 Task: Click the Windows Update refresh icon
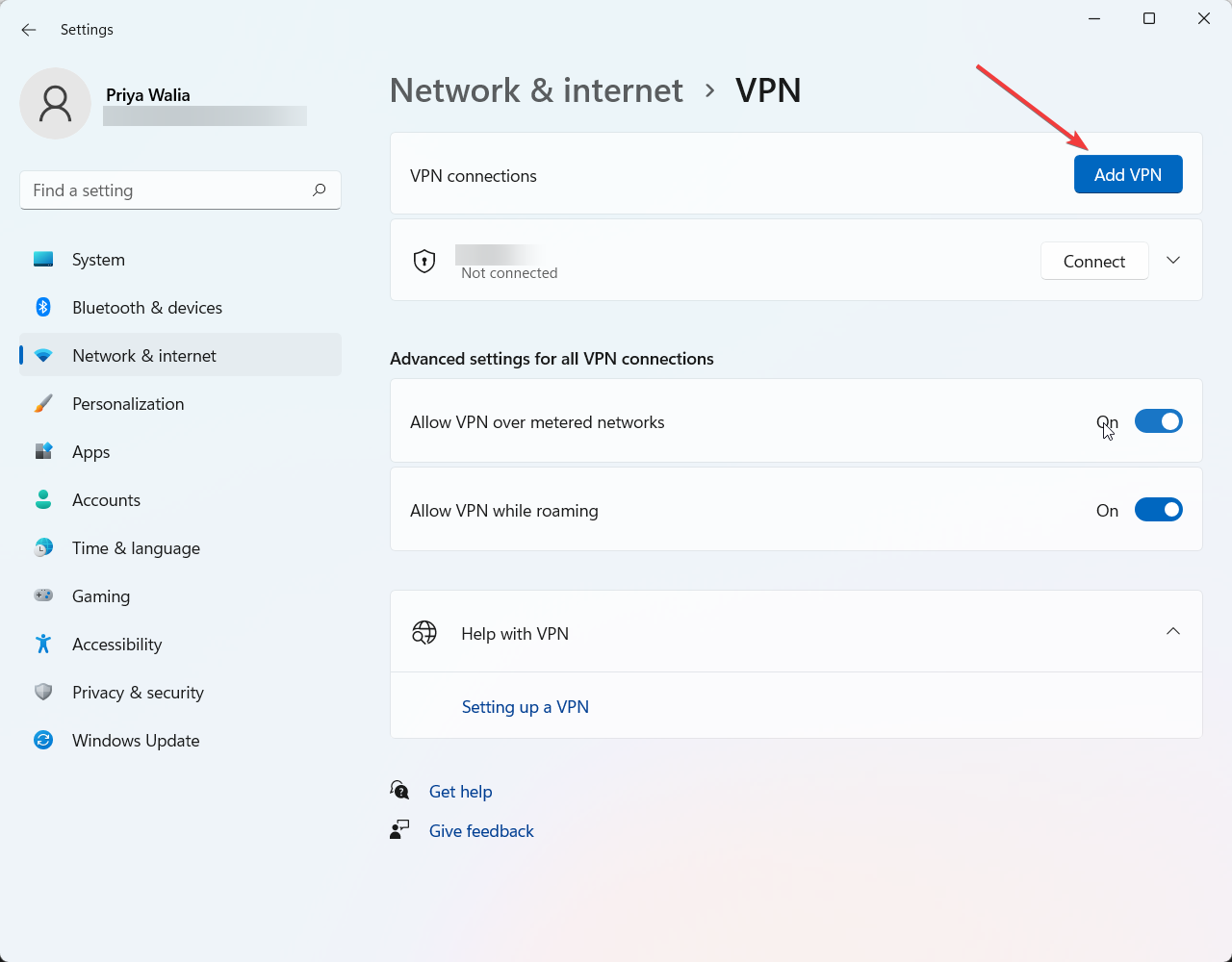[x=43, y=740]
